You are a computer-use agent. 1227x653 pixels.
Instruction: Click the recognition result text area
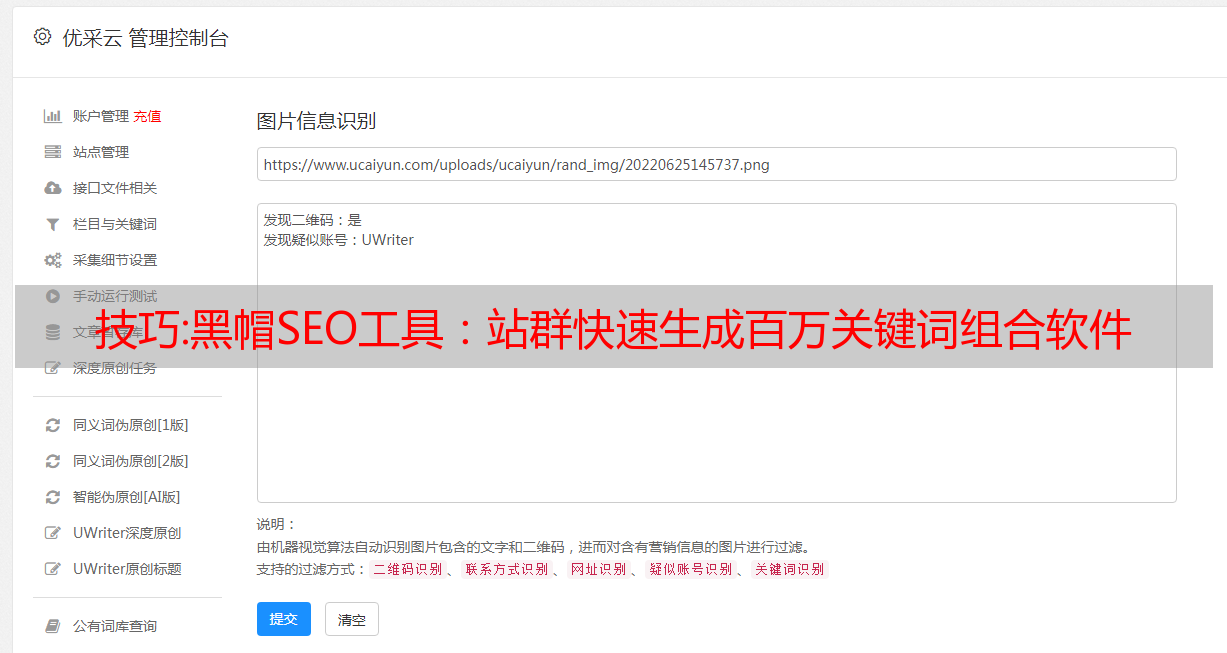pyautogui.click(x=716, y=352)
